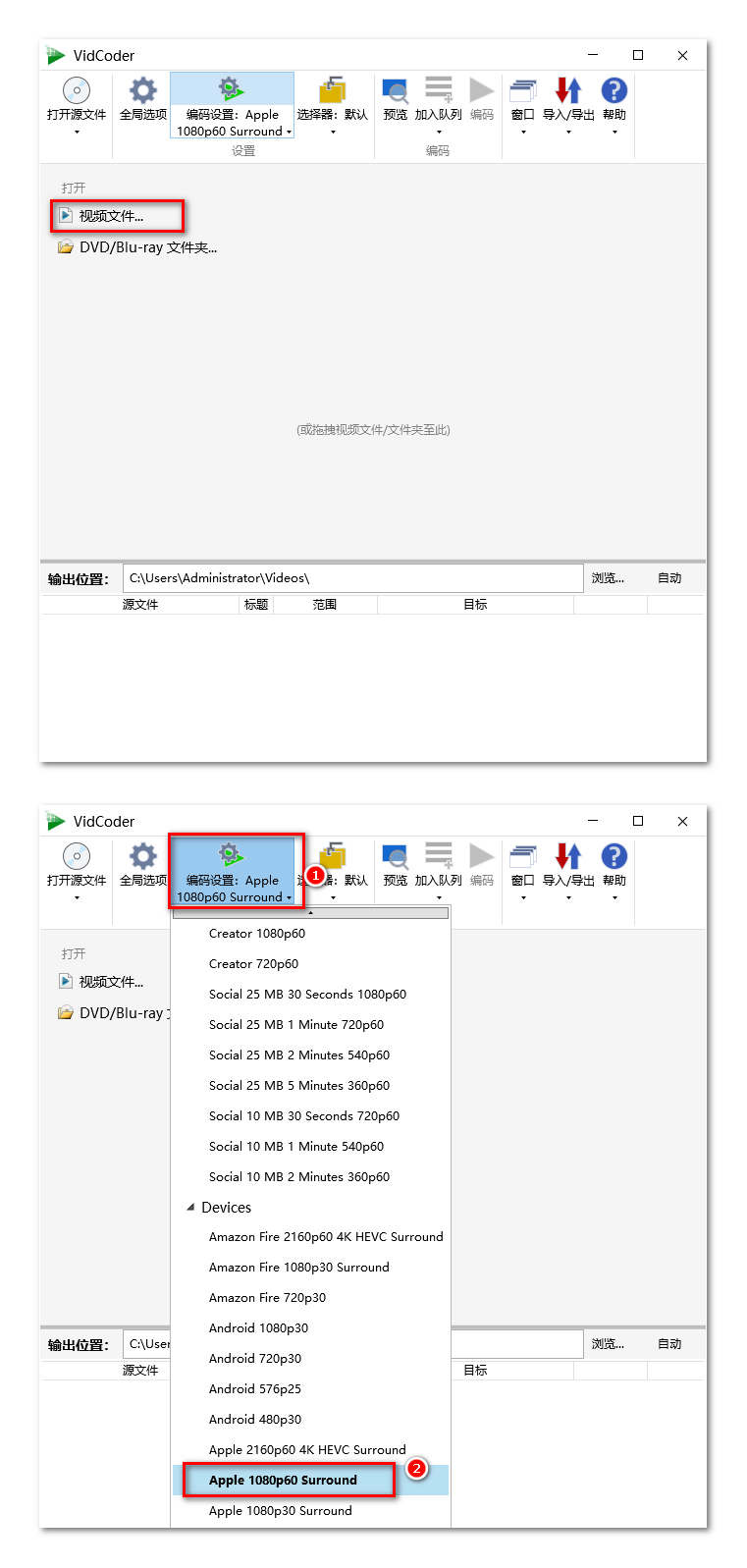747x1568 pixels.
Task: Click 范围 column header in top window
Action: [325, 605]
